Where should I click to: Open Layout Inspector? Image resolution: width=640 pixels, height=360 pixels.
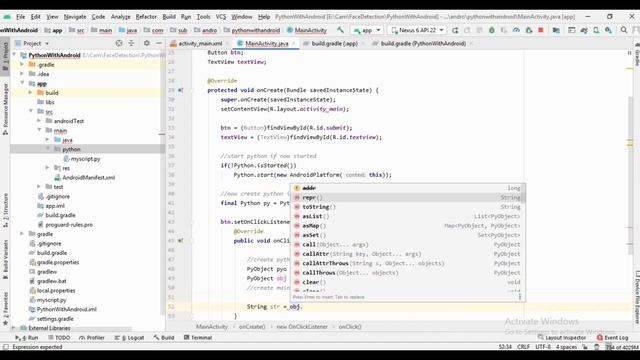coord(562,338)
